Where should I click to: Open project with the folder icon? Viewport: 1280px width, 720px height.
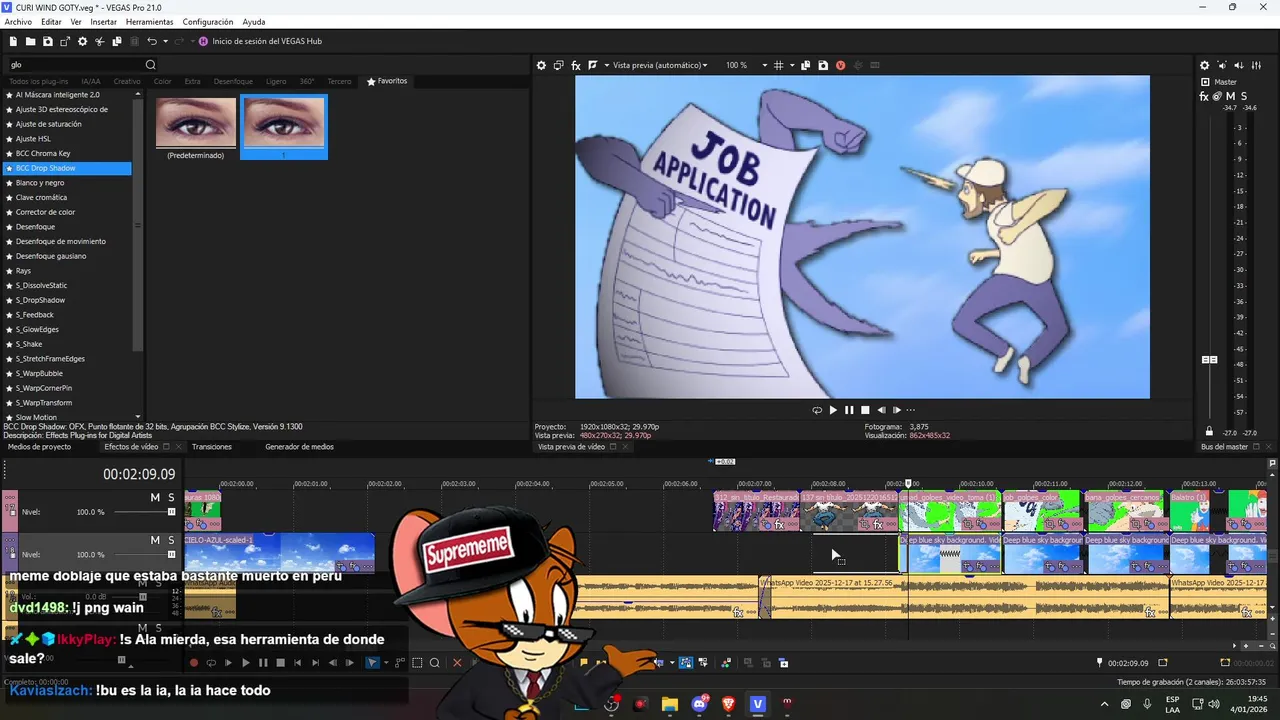click(30, 41)
